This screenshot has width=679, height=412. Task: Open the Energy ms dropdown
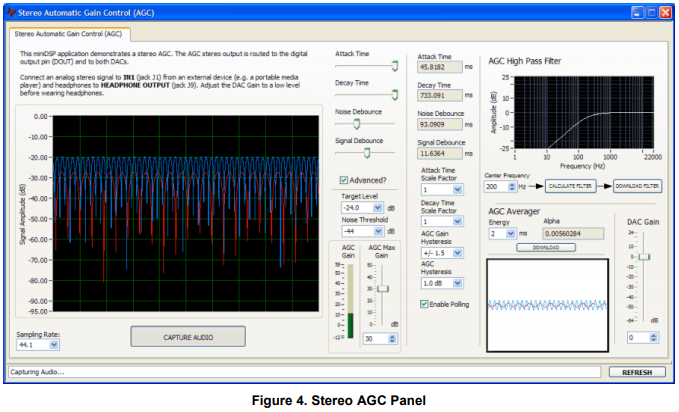[x=511, y=234]
